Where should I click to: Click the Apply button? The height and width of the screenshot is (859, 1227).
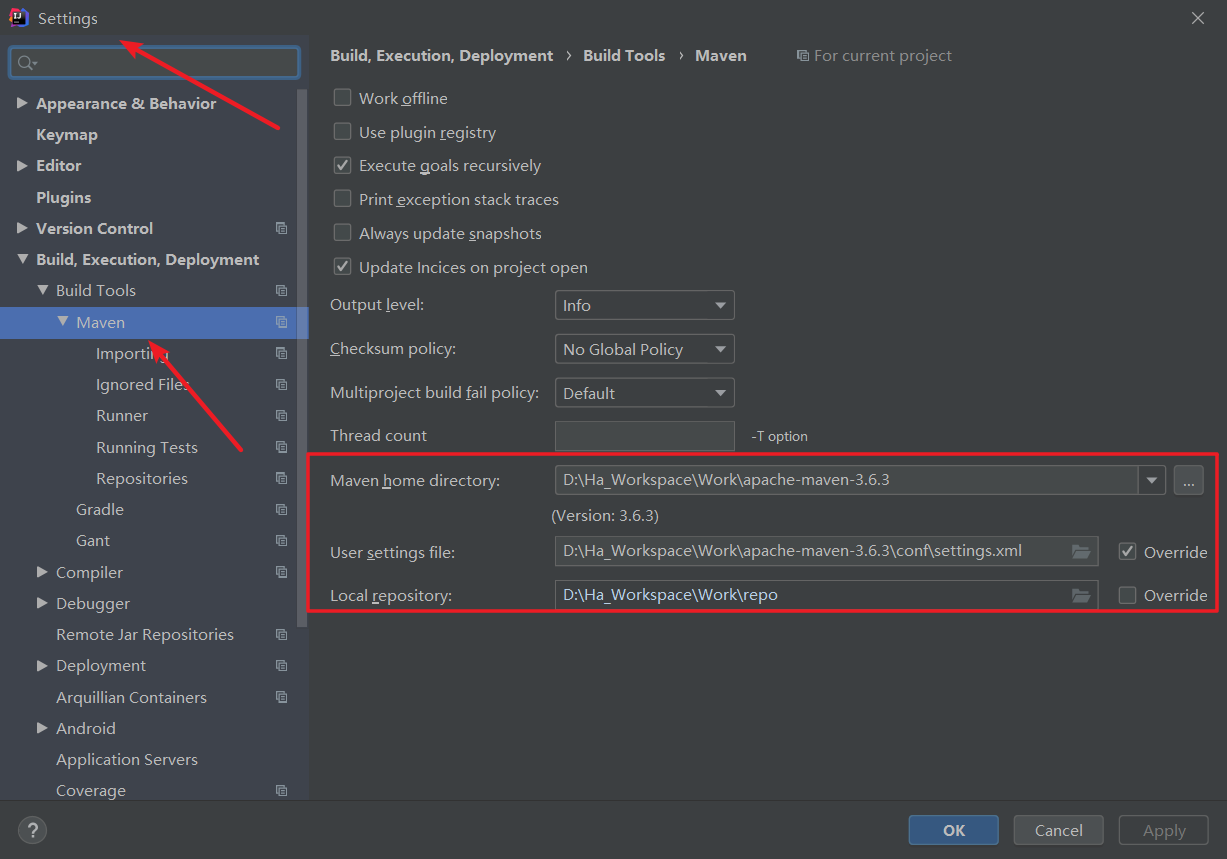click(1164, 830)
